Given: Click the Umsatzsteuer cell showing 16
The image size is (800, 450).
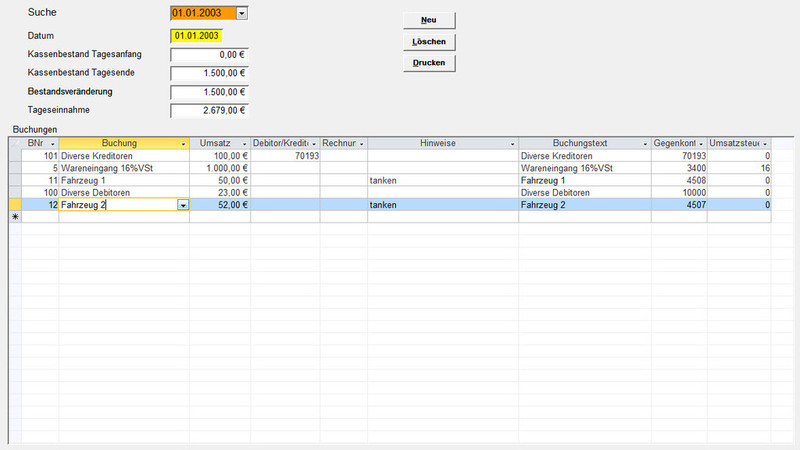Looking at the screenshot, I should (739, 168).
